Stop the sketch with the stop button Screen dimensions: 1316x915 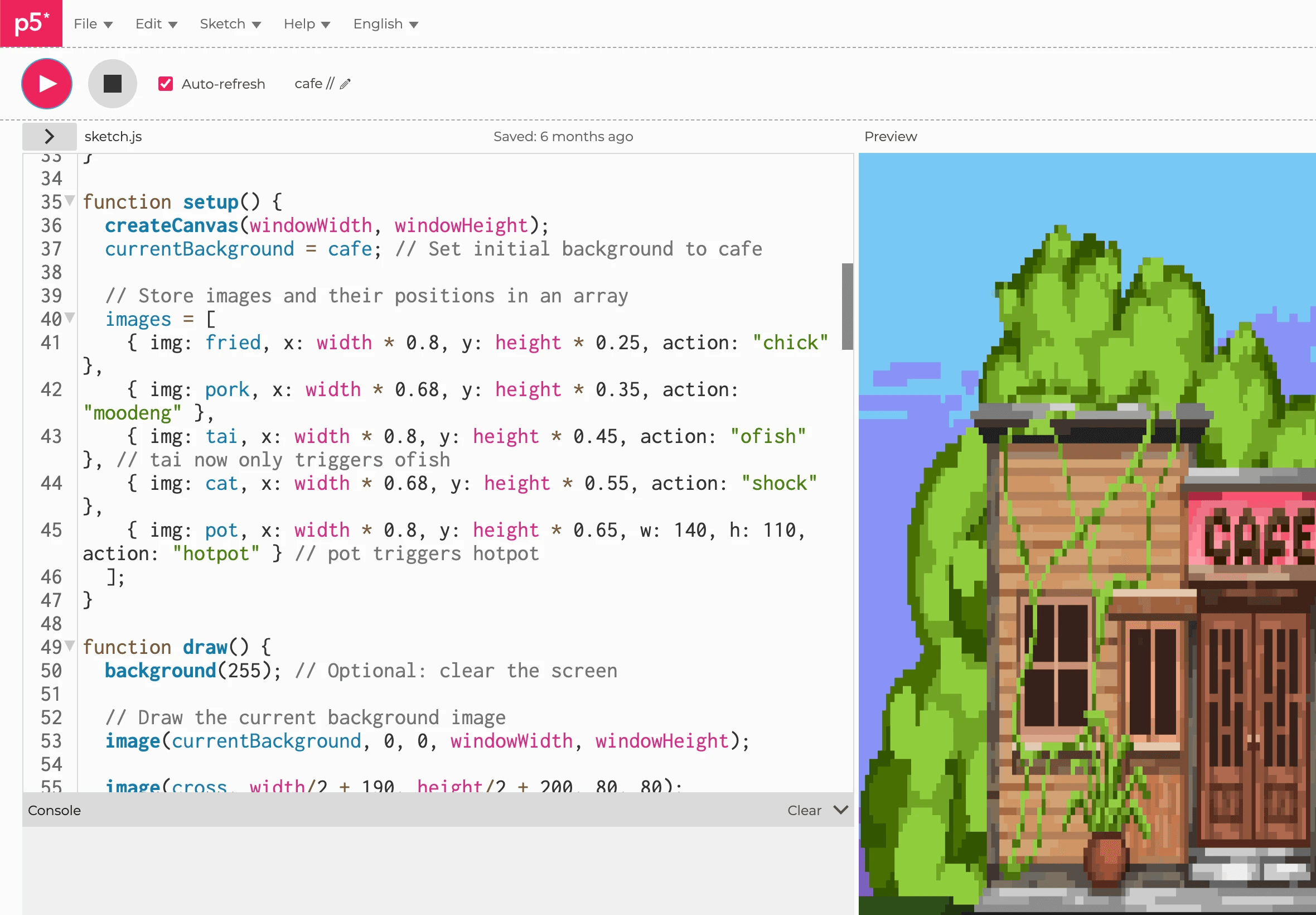click(112, 84)
